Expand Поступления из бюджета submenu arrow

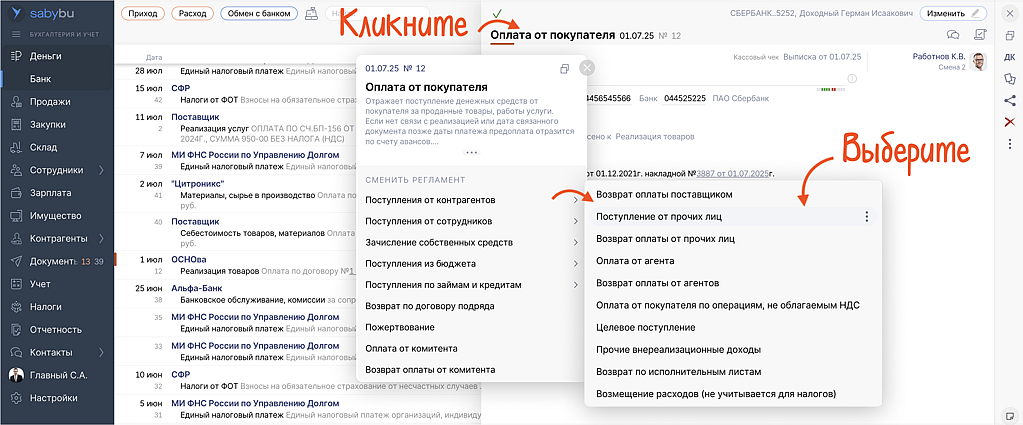click(574, 263)
